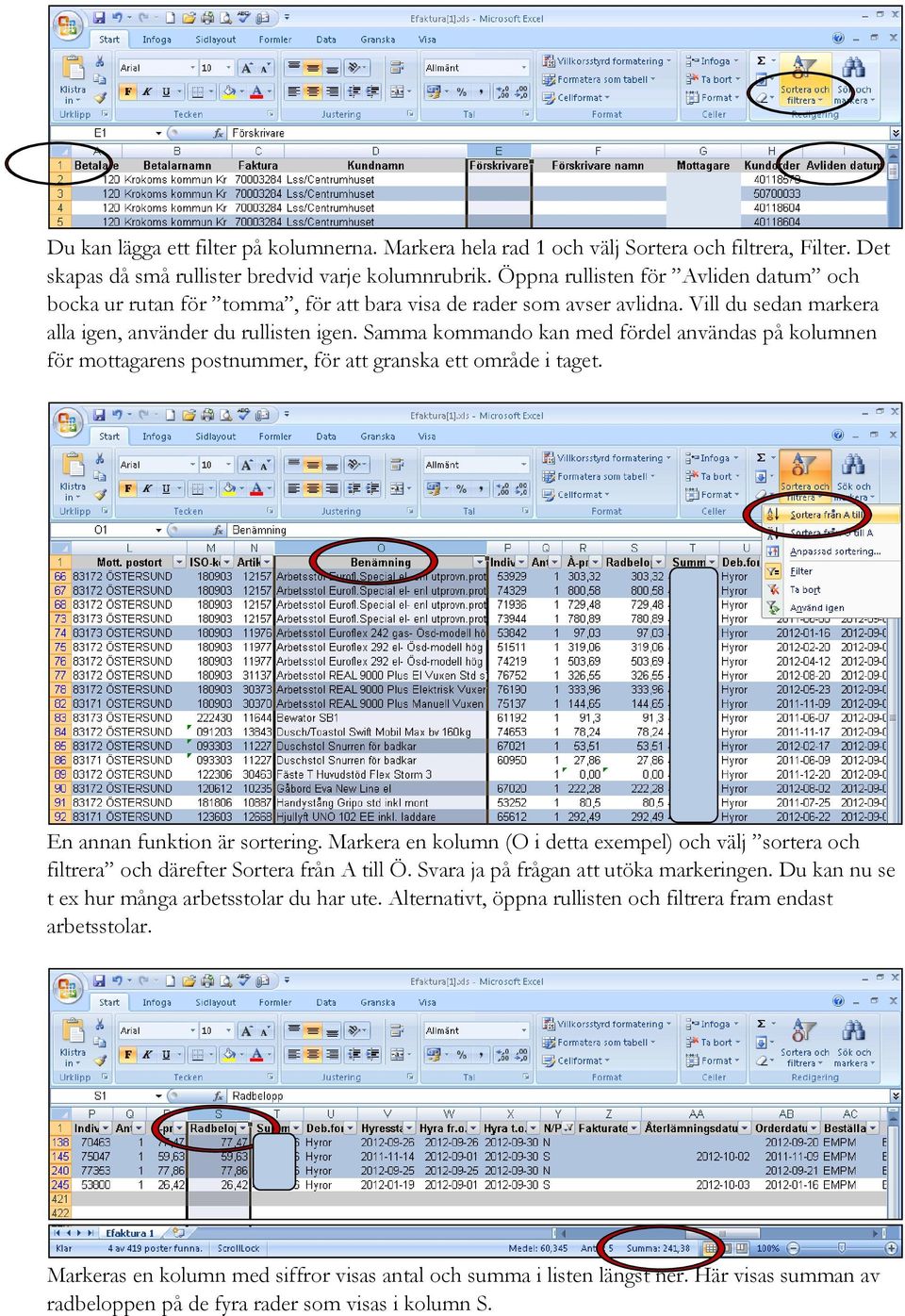Screen dimensions: 905x1316
Task: Toggle Align Left in the O1 window
Action: point(293,488)
